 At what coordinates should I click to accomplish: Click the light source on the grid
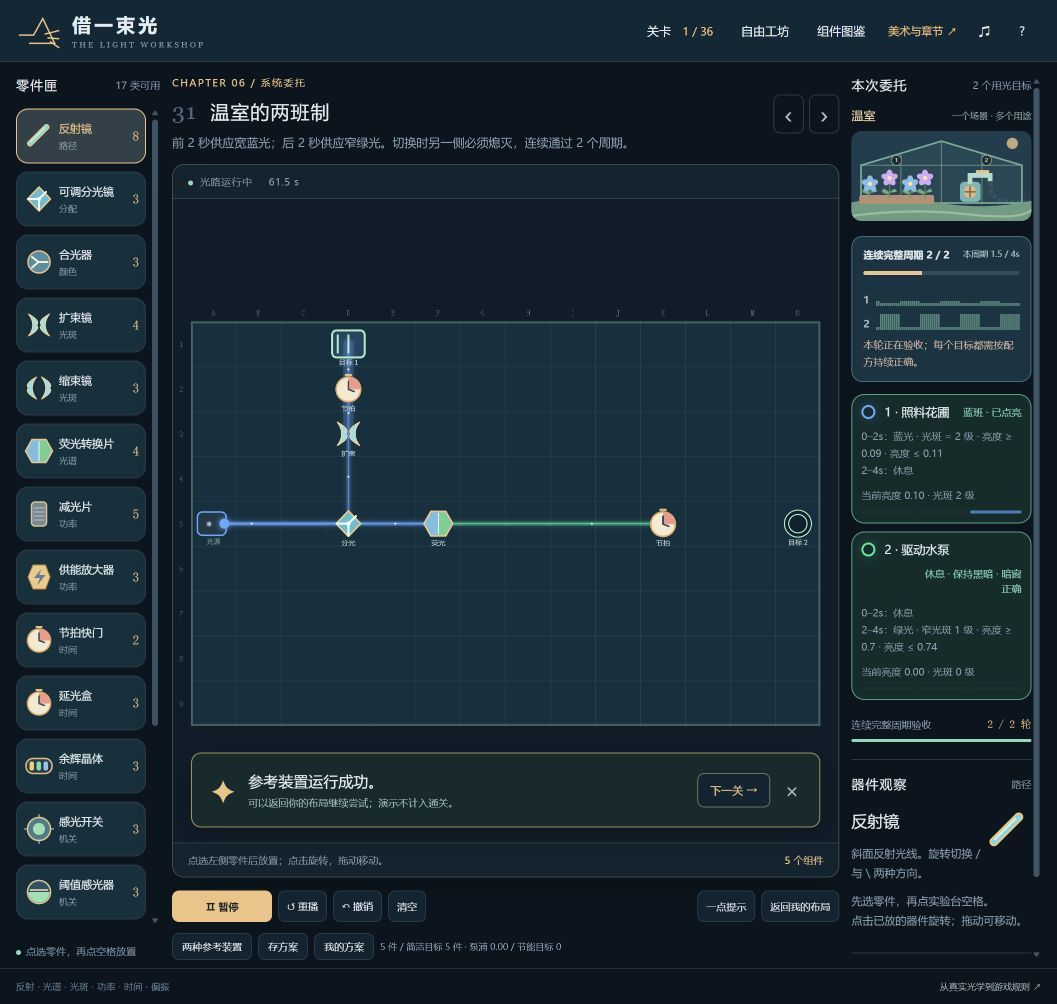click(212, 524)
